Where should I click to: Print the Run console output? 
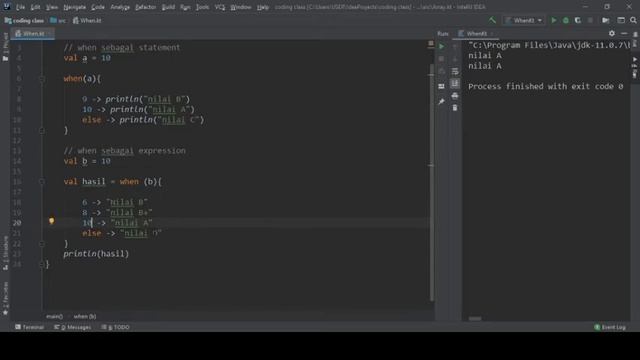point(455,96)
